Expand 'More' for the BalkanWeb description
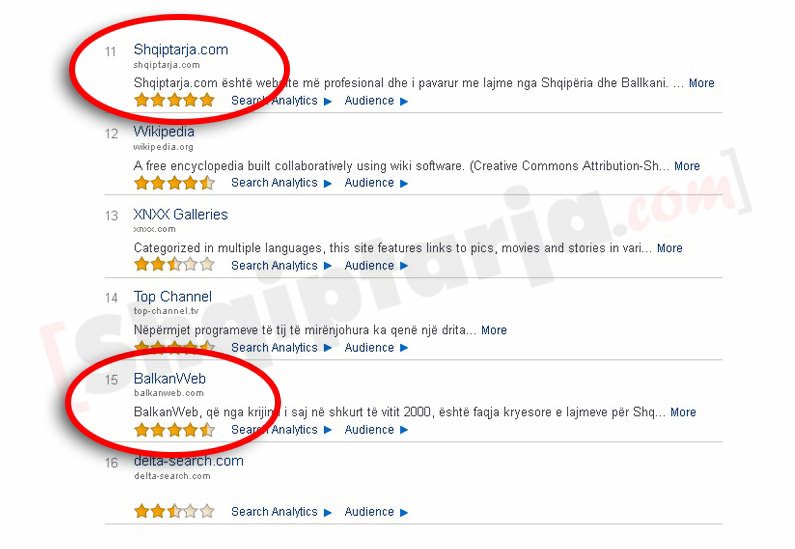 coord(683,413)
